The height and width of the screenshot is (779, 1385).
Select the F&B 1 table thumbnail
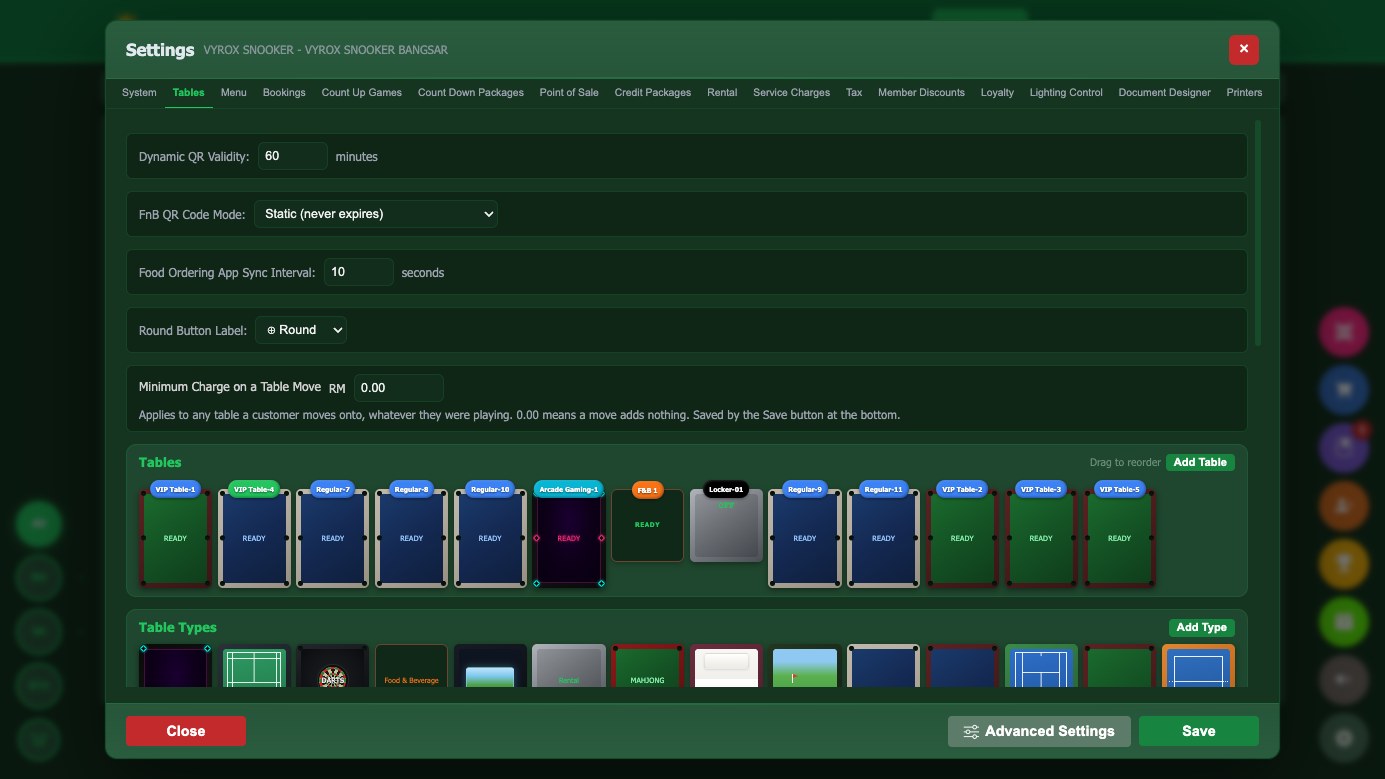click(647, 524)
